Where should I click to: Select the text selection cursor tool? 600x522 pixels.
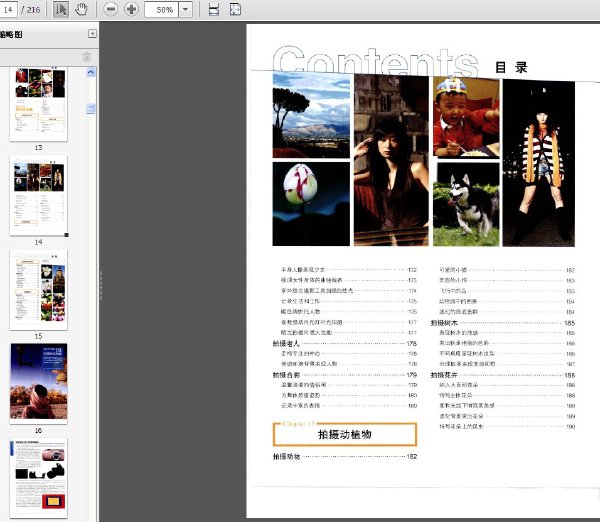click(x=60, y=9)
